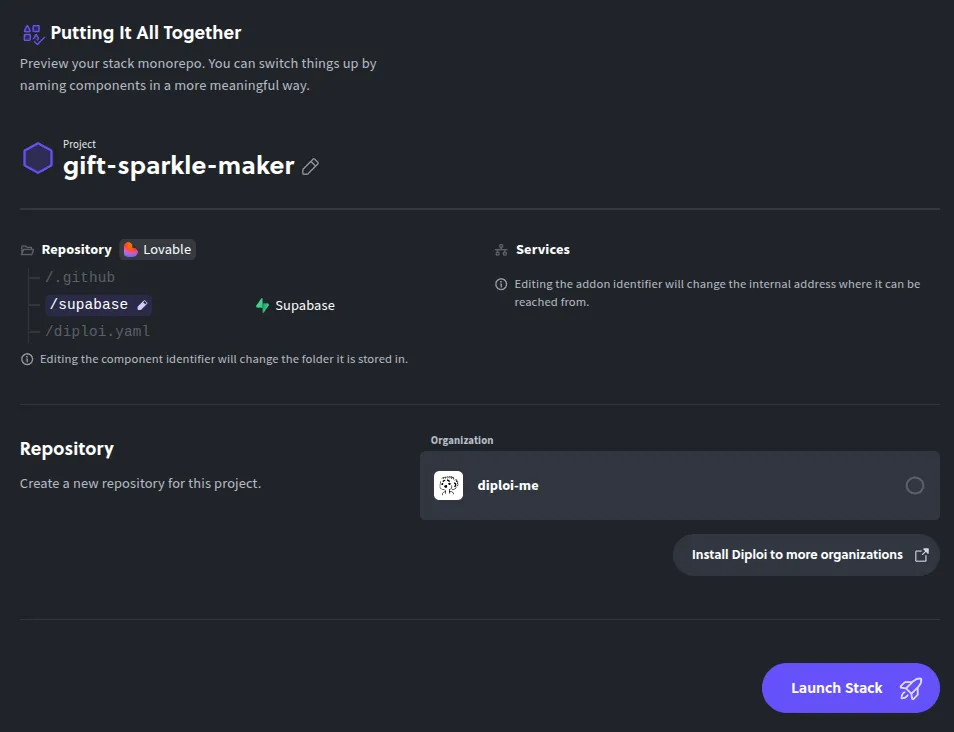Image resolution: width=954 pixels, height=732 pixels.
Task: Click the hexagon project icon
Action: point(38,158)
